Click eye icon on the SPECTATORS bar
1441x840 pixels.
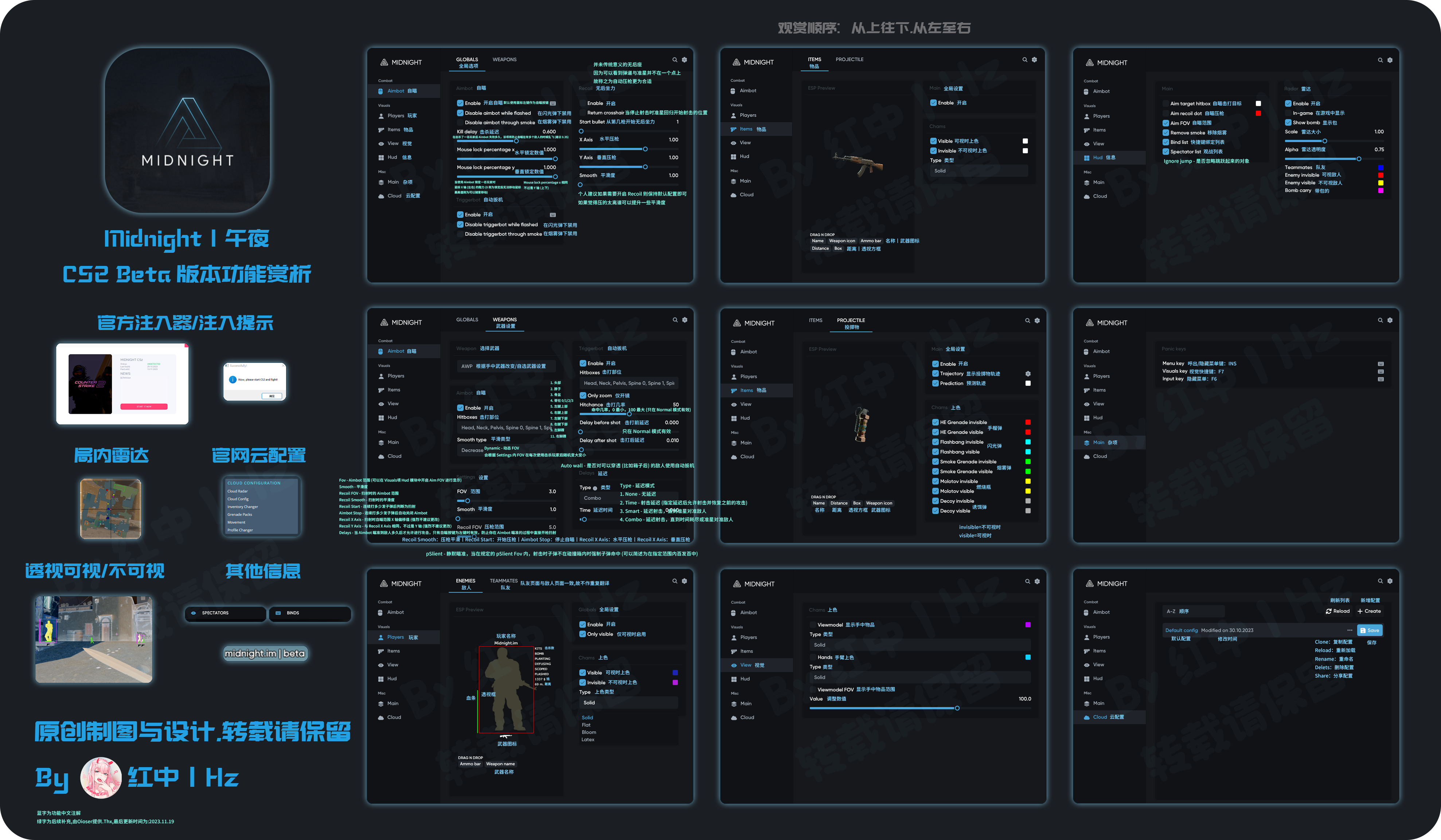coord(193,613)
